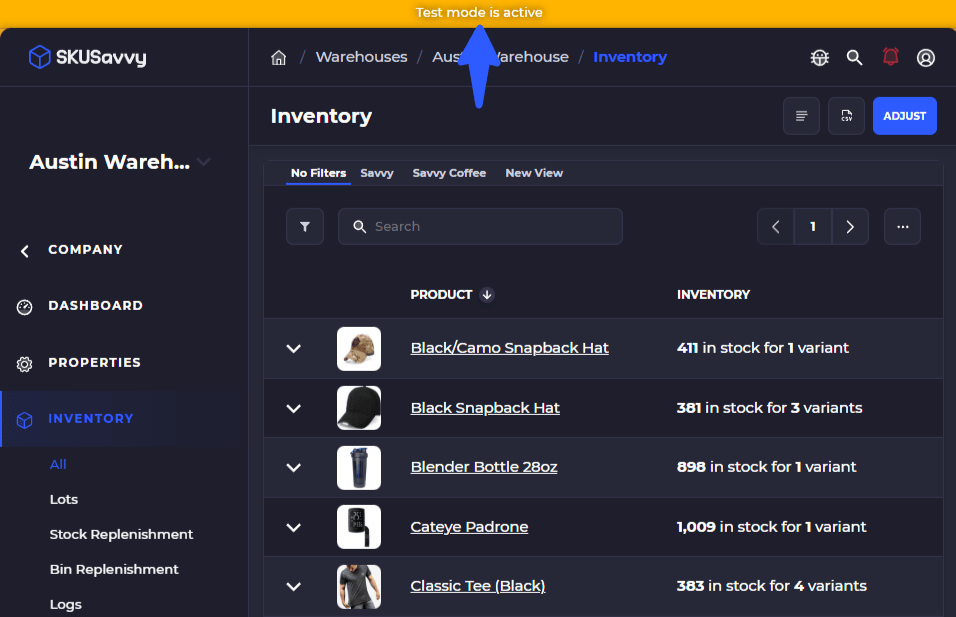Go to home via house icon

coord(279,57)
